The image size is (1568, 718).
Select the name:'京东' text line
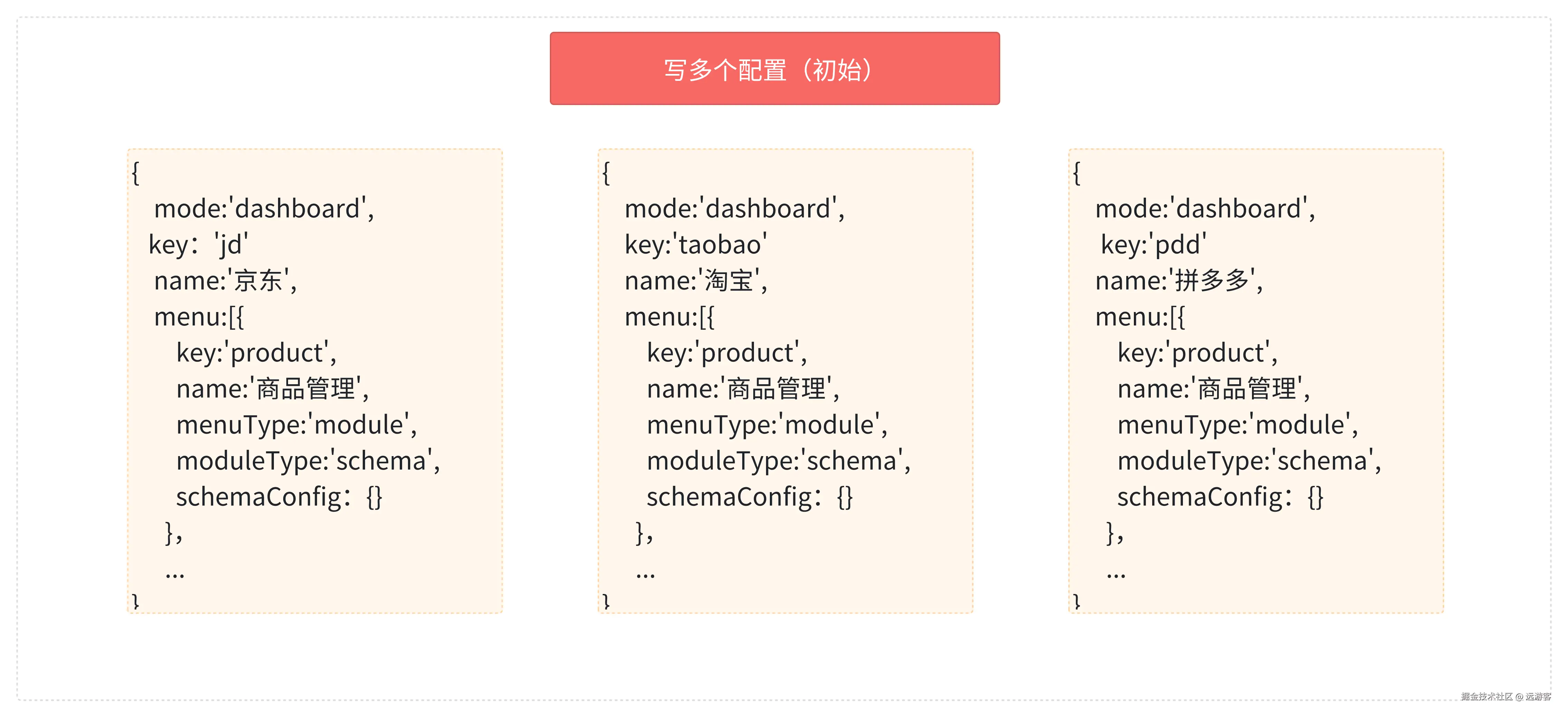225,281
